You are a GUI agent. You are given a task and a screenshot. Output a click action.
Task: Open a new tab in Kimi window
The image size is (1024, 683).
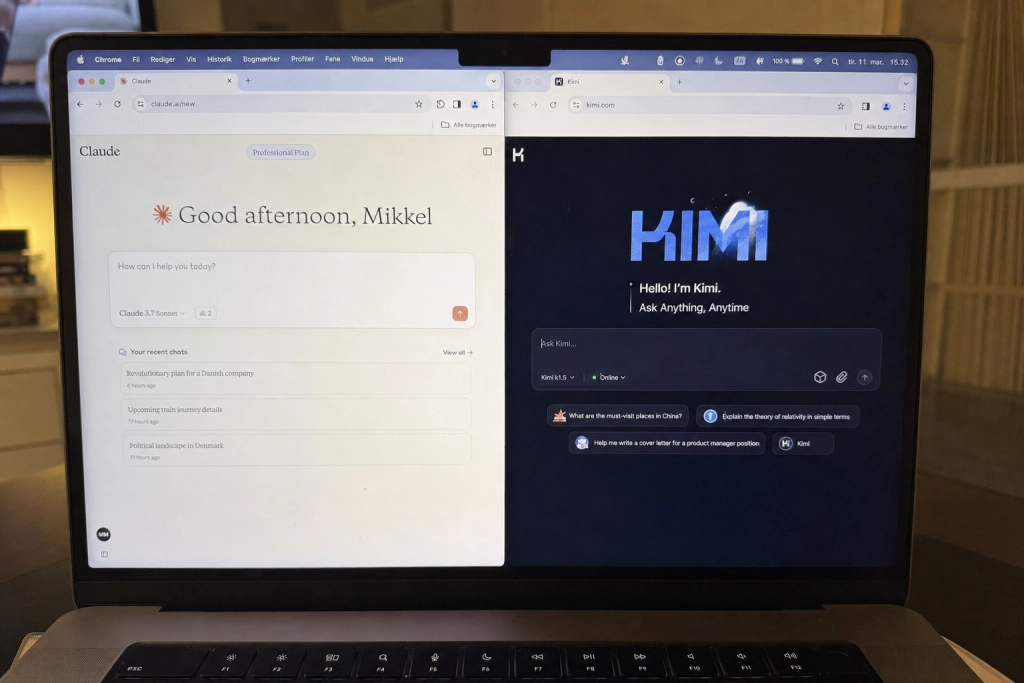click(680, 82)
